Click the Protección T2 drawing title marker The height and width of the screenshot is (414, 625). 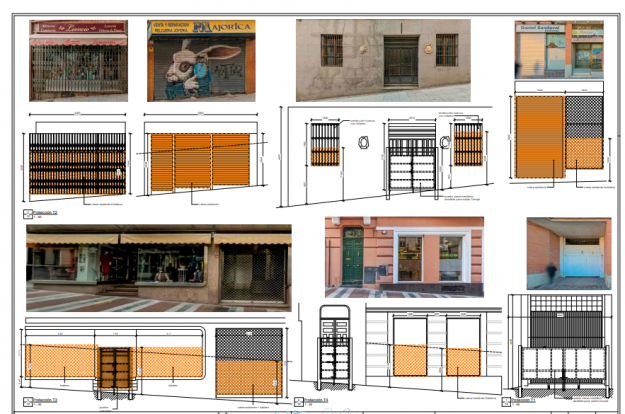(25, 213)
